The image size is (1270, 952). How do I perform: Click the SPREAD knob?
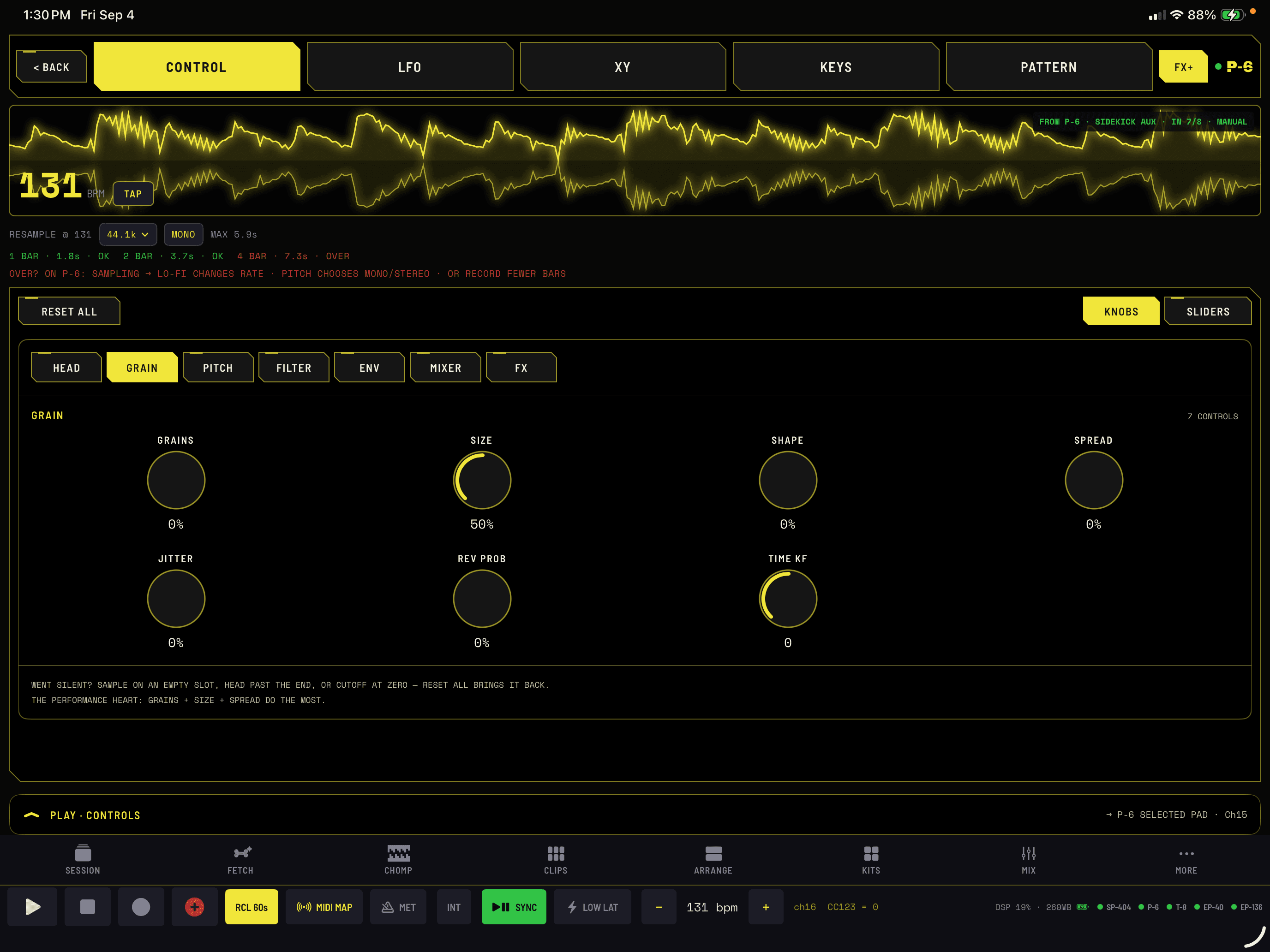tap(1094, 480)
